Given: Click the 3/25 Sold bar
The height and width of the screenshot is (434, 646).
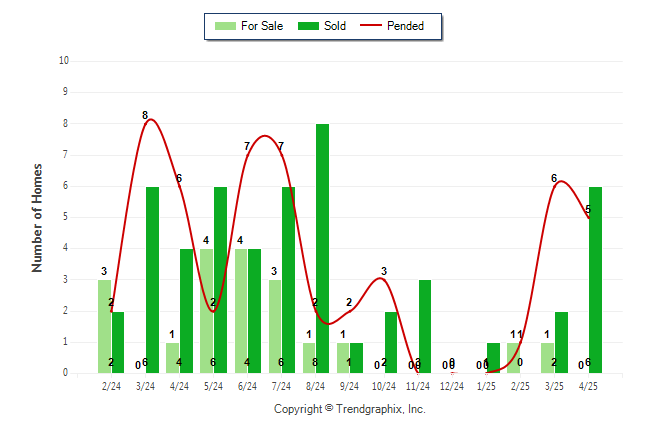Looking at the screenshot, I should tap(561, 343).
